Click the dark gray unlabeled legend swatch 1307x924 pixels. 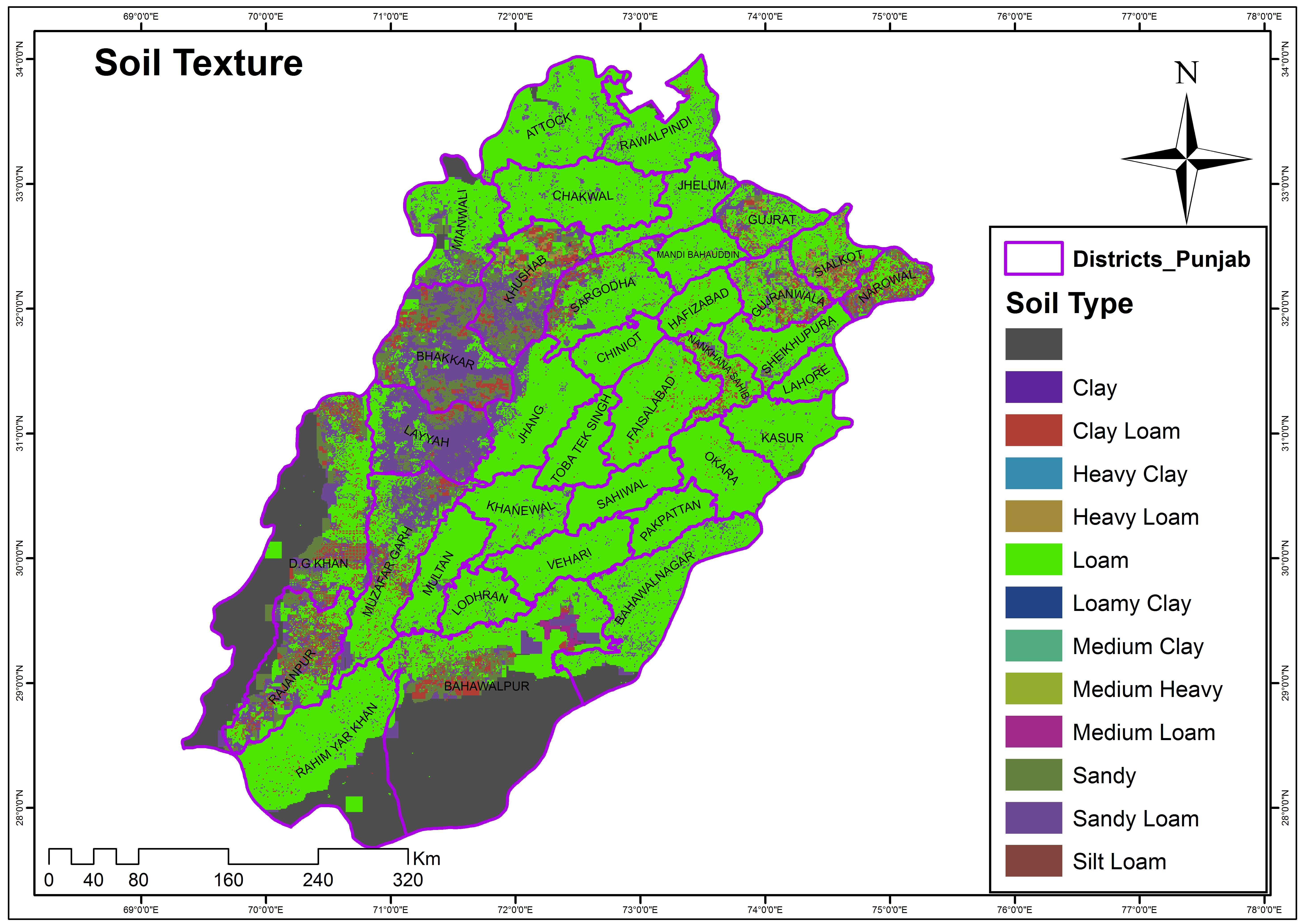point(1033,344)
